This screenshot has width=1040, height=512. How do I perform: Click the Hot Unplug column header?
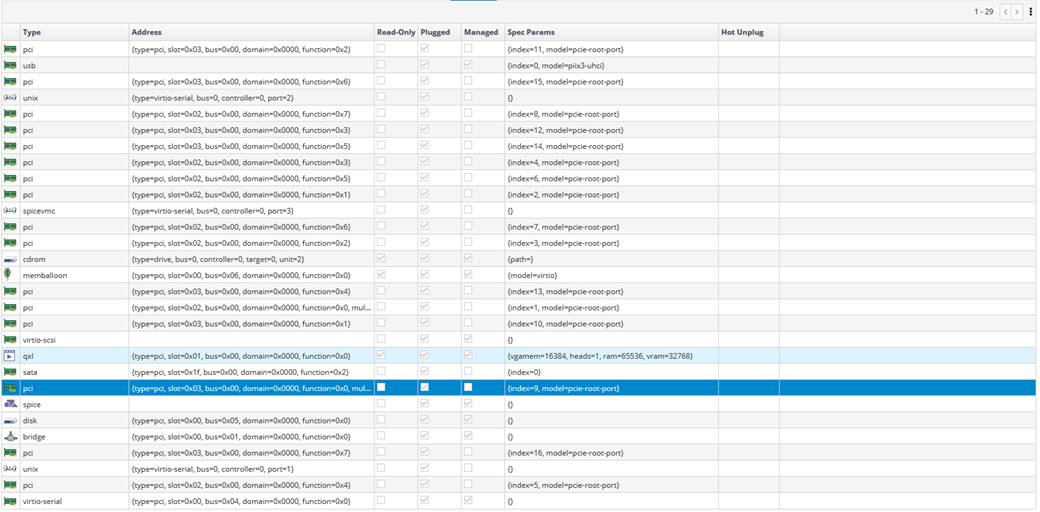tap(742, 32)
